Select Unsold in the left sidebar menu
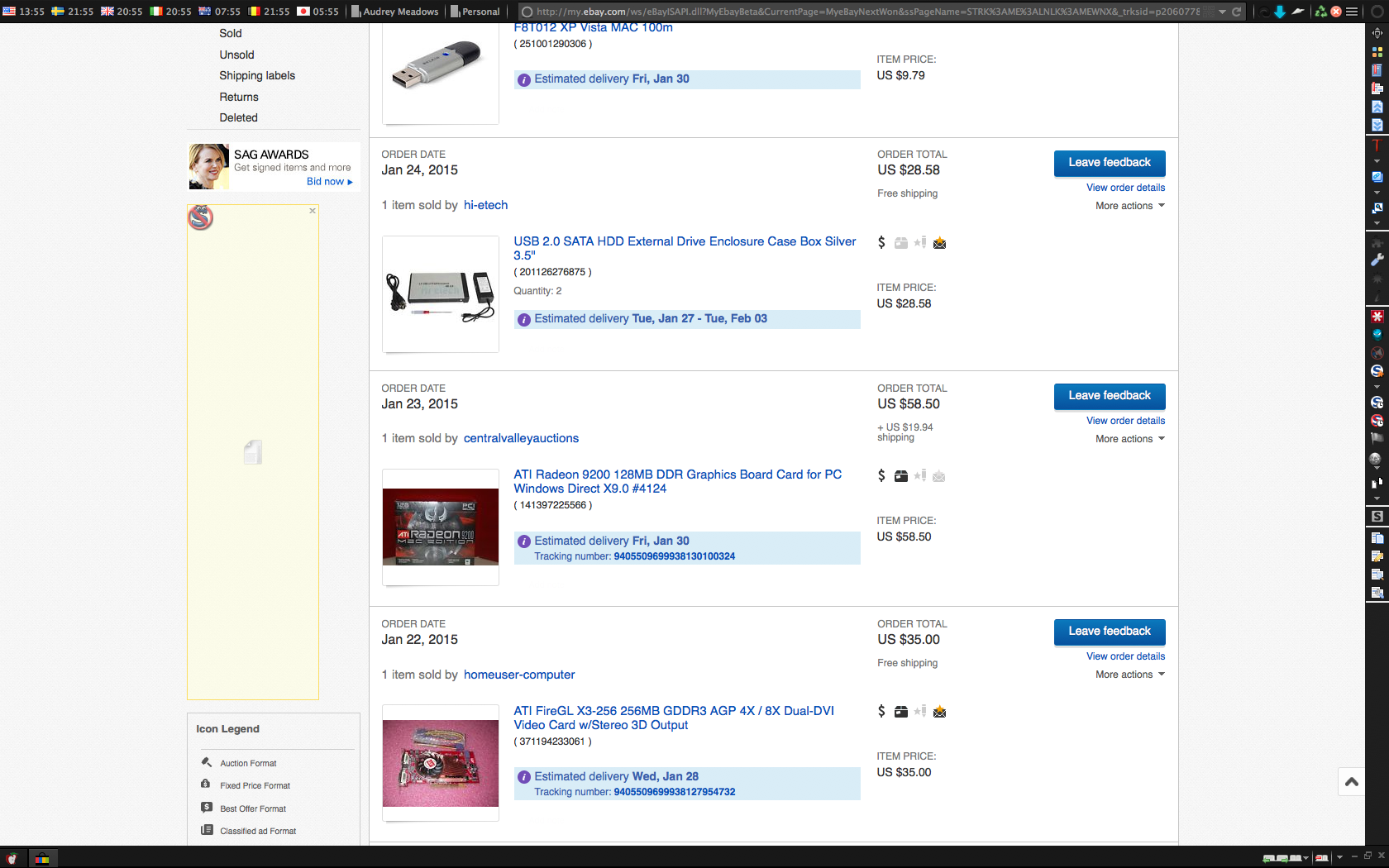The height and width of the screenshot is (868, 1389). pyautogui.click(x=236, y=55)
